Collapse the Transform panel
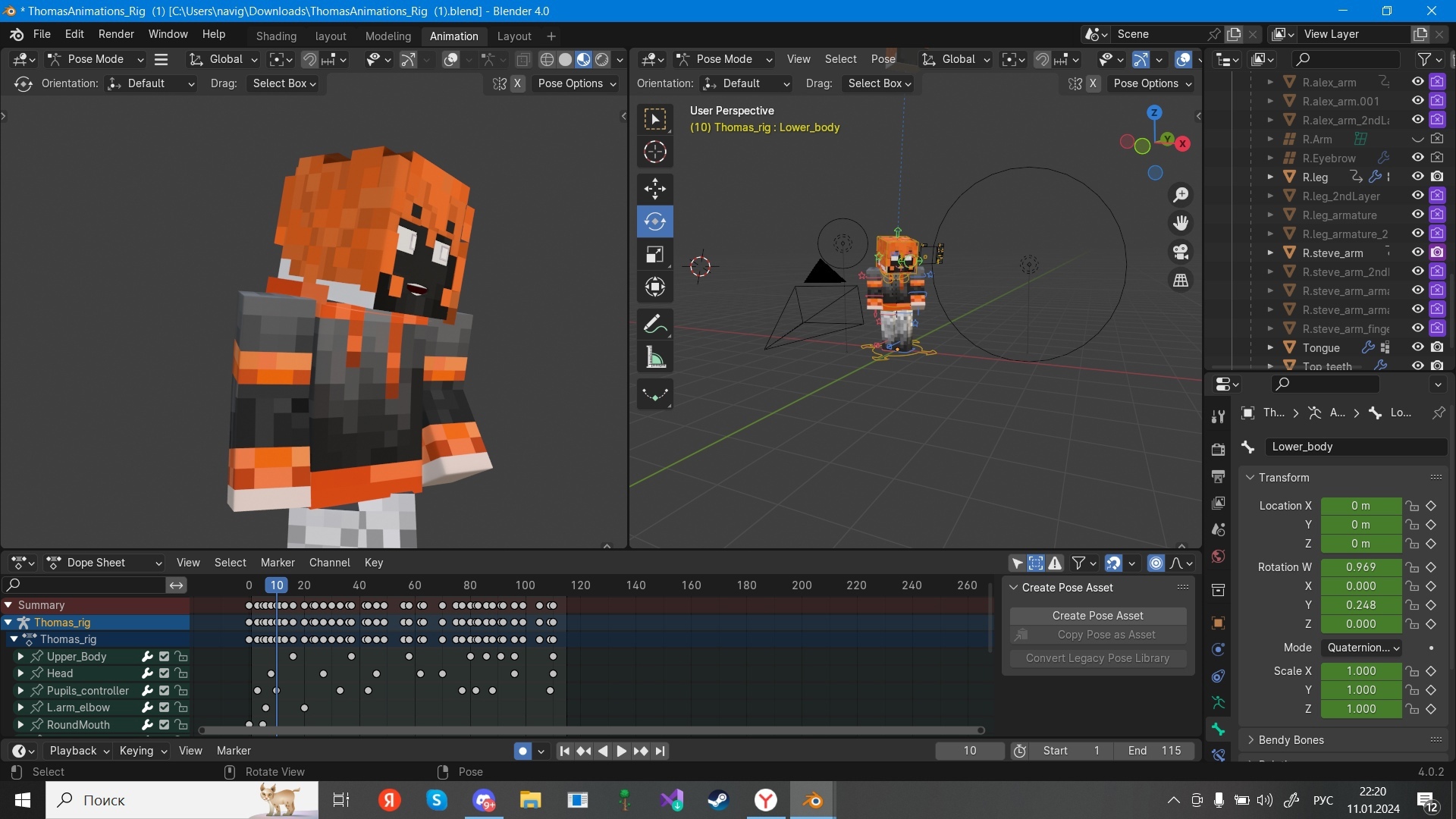The width and height of the screenshot is (1456, 819). (1283, 478)
